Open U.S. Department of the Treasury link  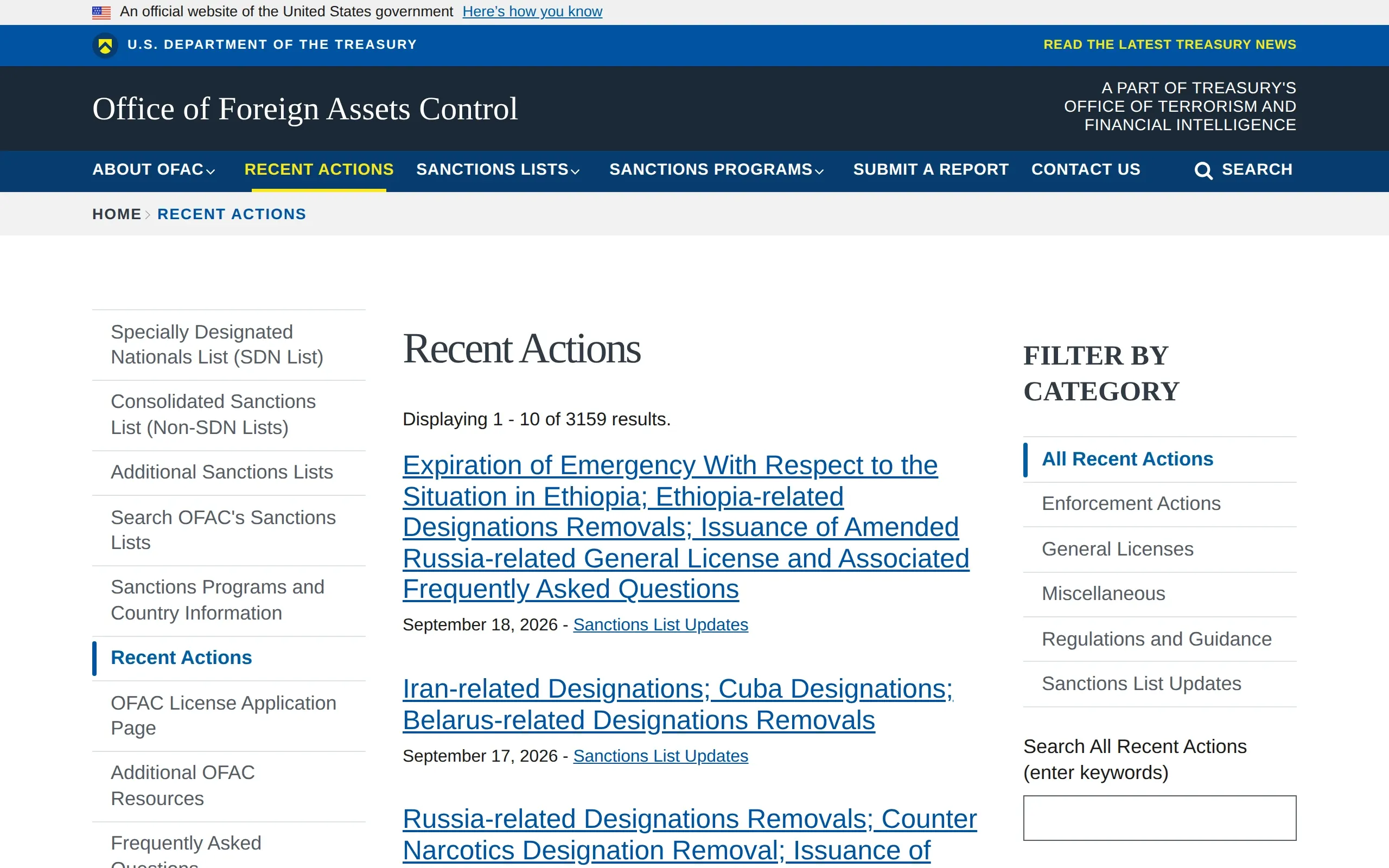[272, 45]
